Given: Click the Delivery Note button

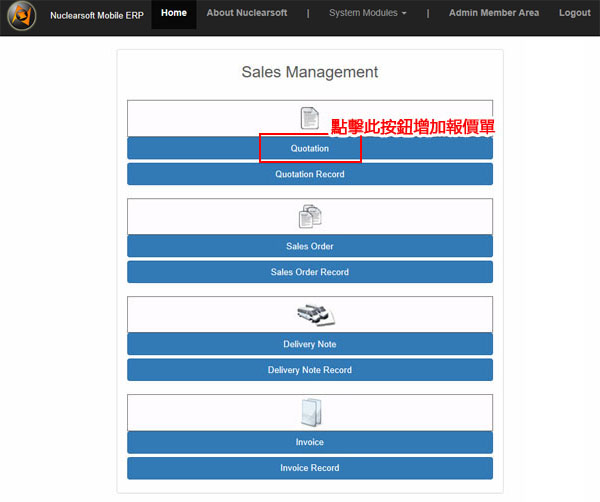Looking at the screenshot, I should click(x=310, y=344).
